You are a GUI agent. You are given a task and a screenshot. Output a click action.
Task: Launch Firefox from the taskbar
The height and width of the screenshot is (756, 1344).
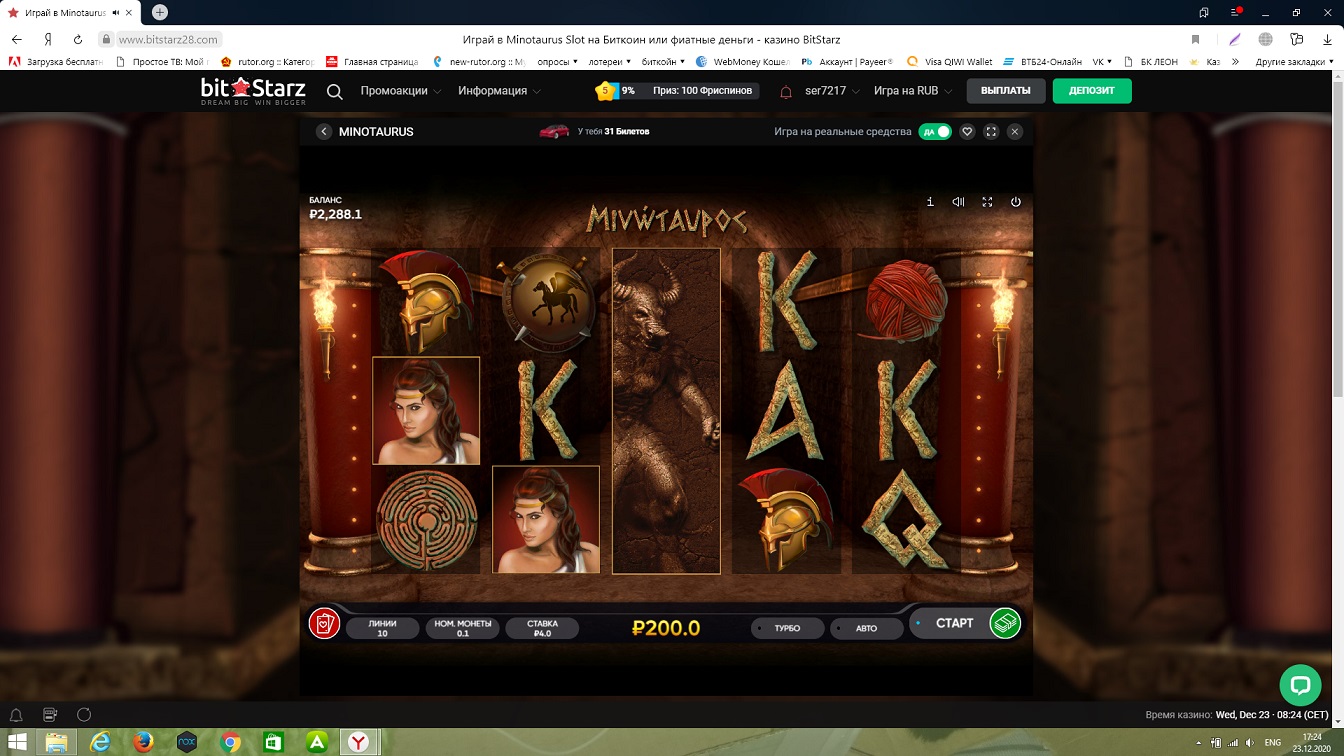pyautogui.click(x=143, y=742)
